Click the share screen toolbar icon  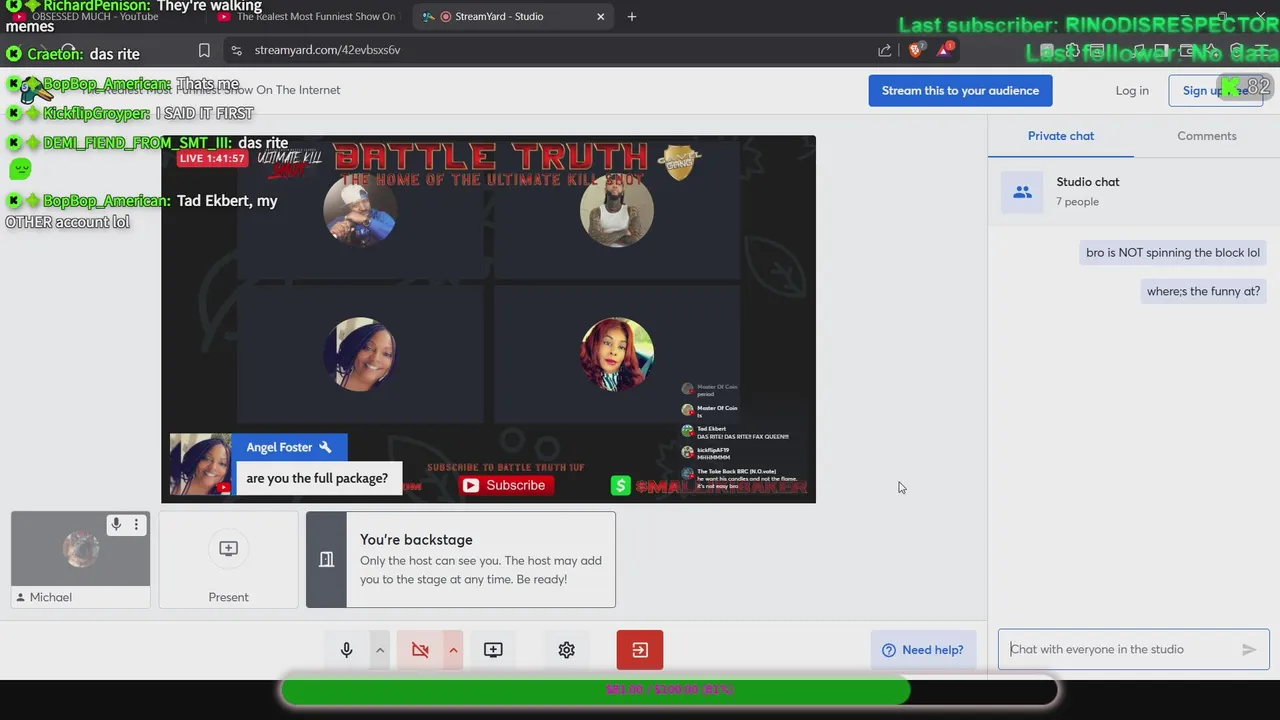[x=493, y=650]
